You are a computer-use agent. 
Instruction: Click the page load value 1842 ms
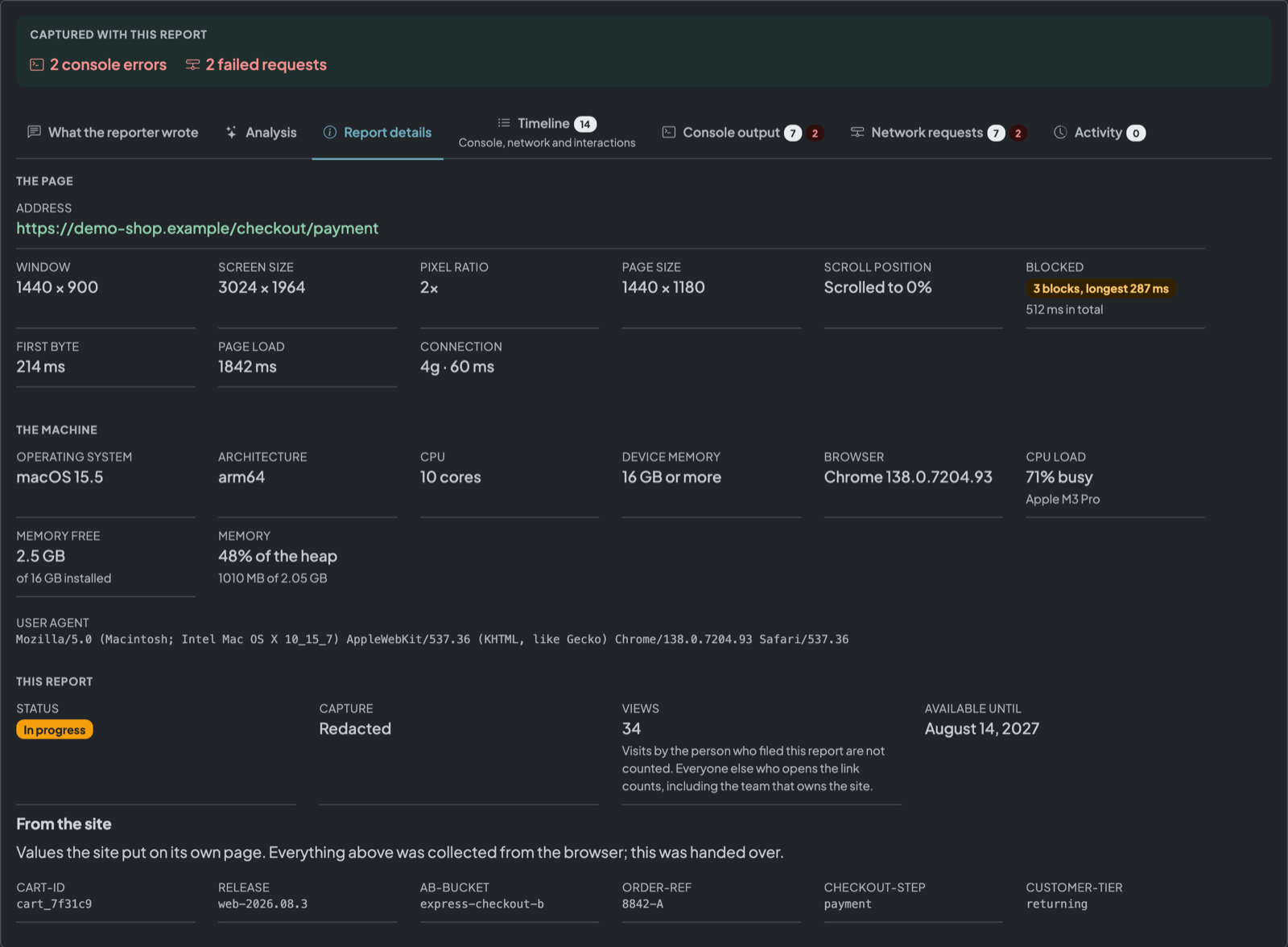tap(247, 367)
